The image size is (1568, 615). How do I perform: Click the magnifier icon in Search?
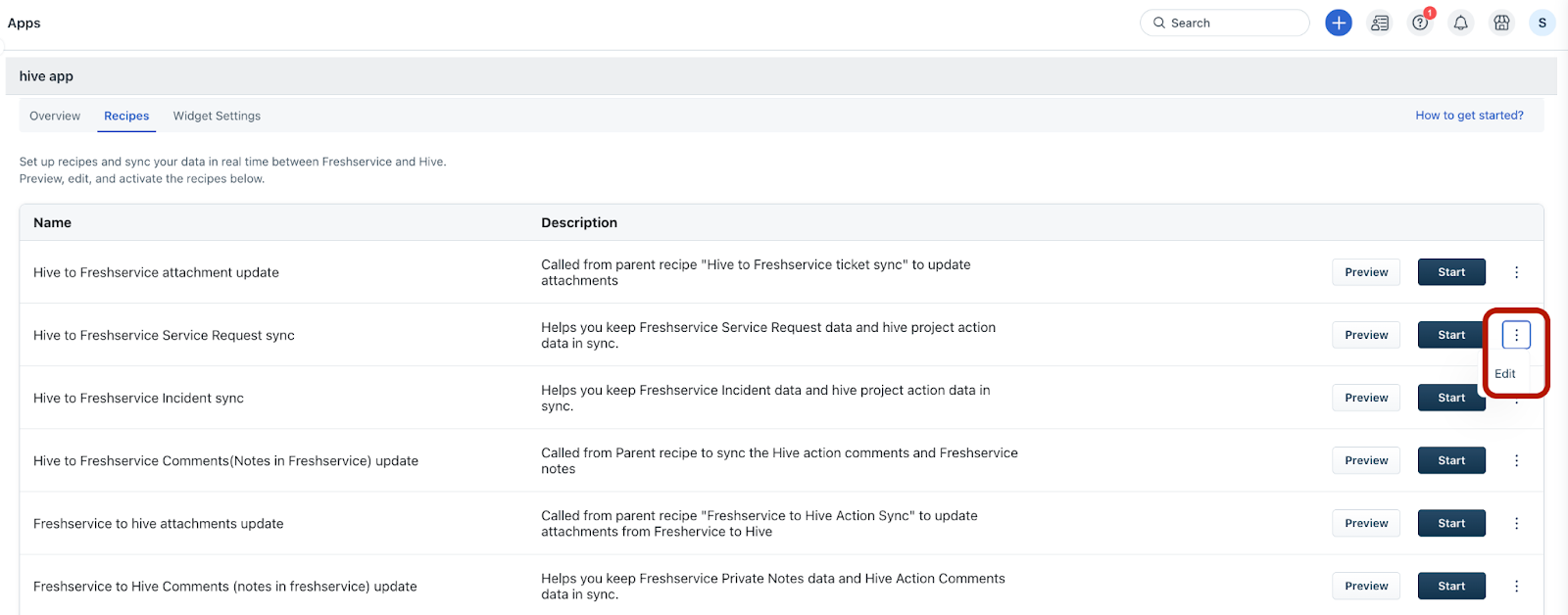pyautogui.click(x=1159, y=23)
